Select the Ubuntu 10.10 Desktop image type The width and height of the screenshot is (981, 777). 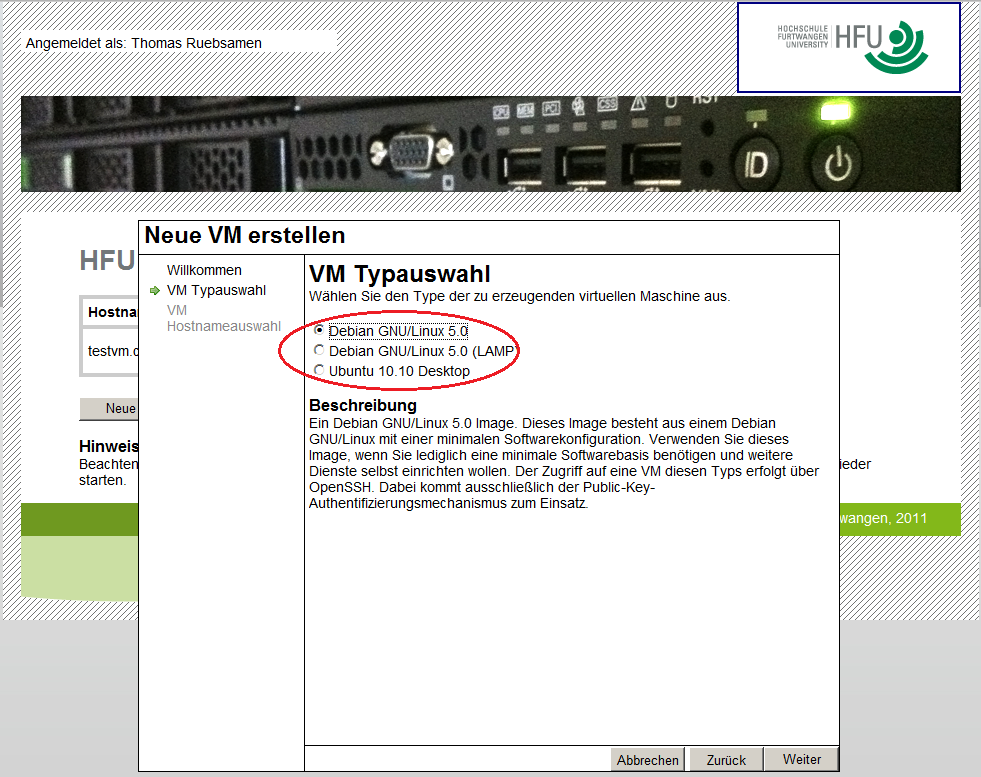coord(319,370)
